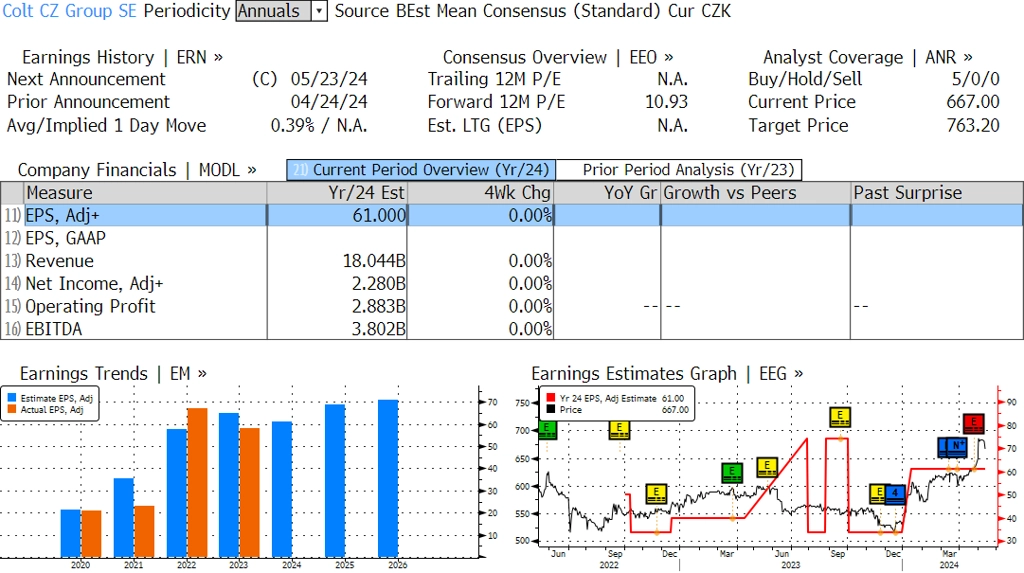Switch to Current Period Overview (Yr/24) tab
This screenshot has height=573, width=1024.
(x=421, y=170)
